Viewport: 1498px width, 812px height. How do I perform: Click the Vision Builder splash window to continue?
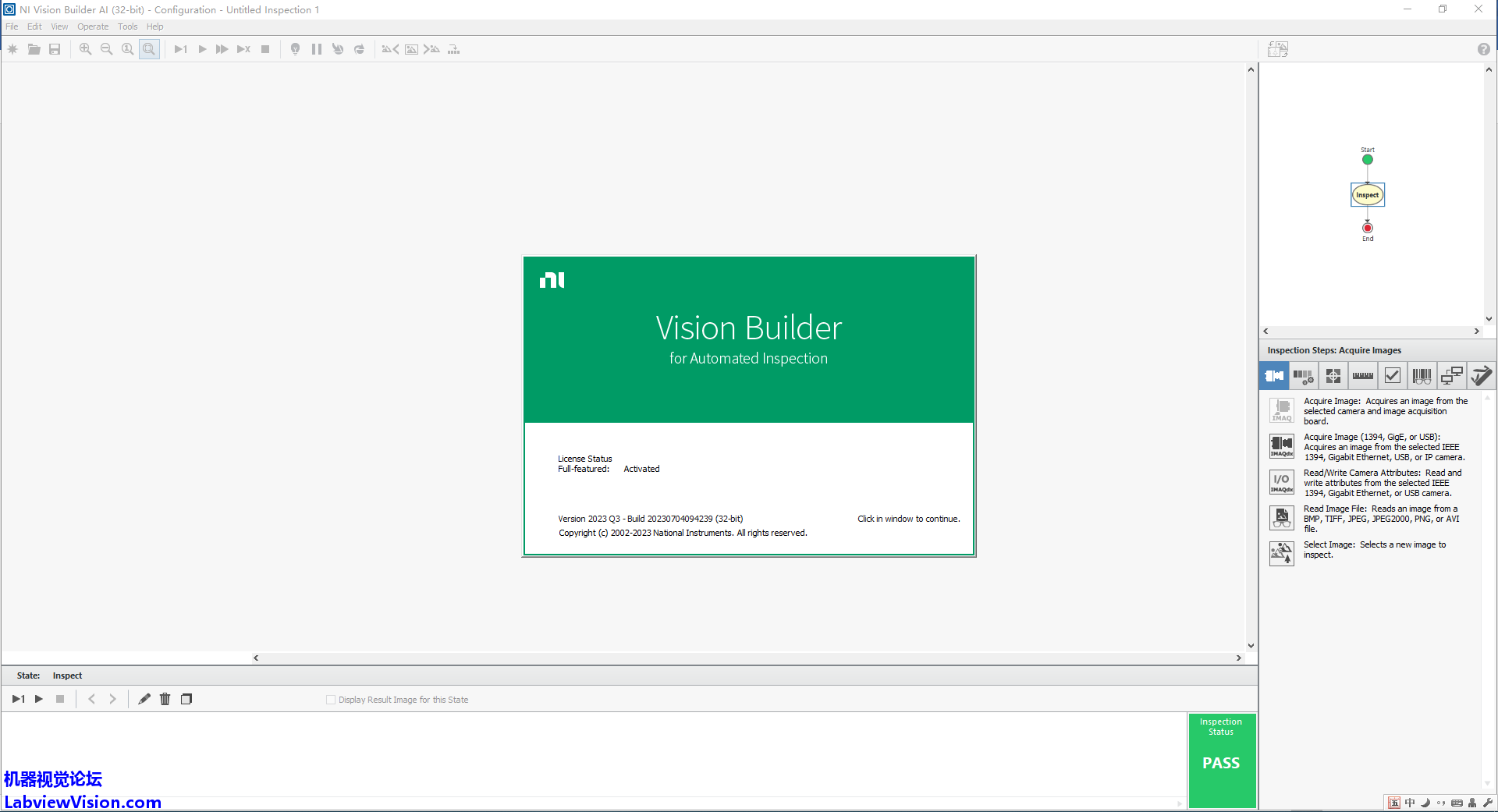[x=749, y=406]
